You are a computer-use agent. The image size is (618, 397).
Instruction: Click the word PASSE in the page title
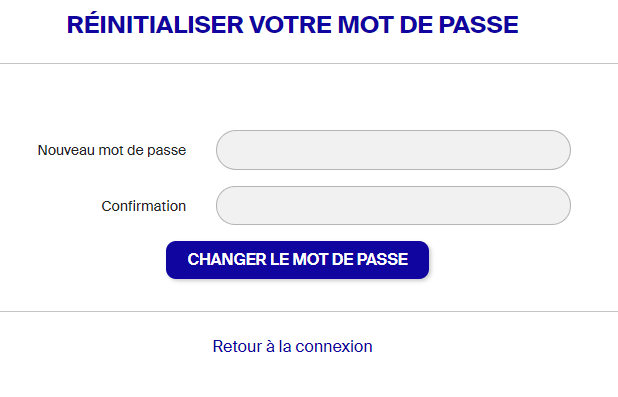(x=478, y=25)
